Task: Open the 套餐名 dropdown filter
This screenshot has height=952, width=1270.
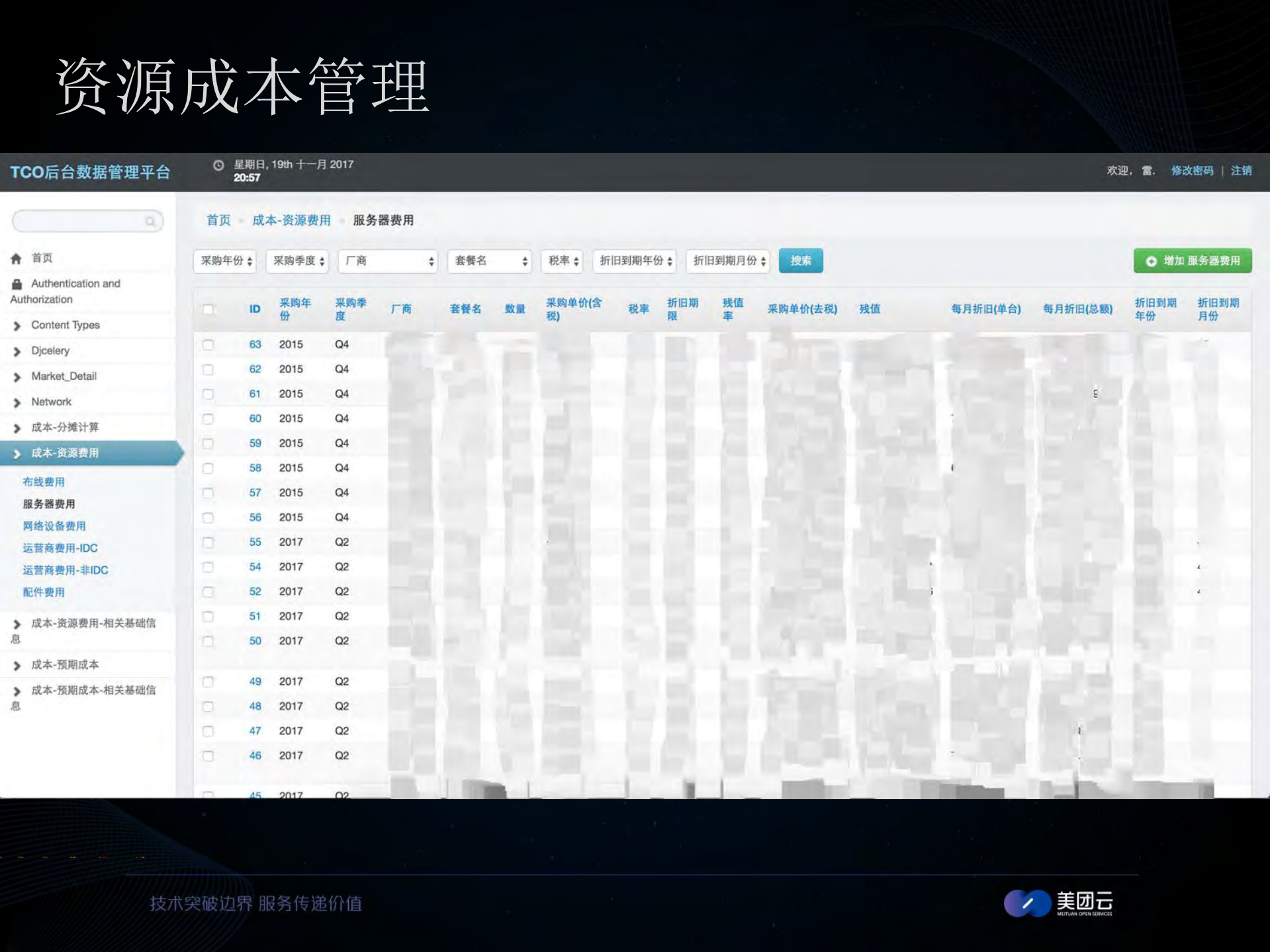Action: point(488,261)
